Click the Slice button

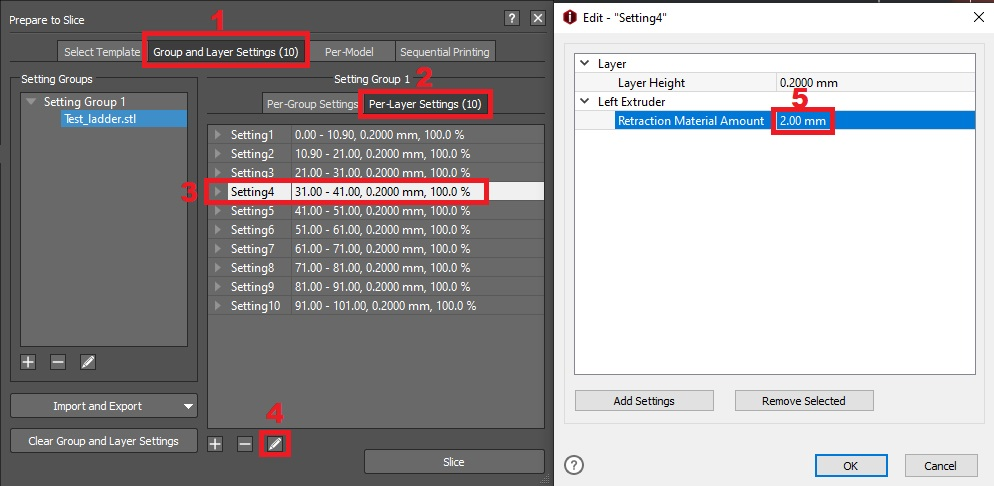pyautogui.click(x=454, y=462)
